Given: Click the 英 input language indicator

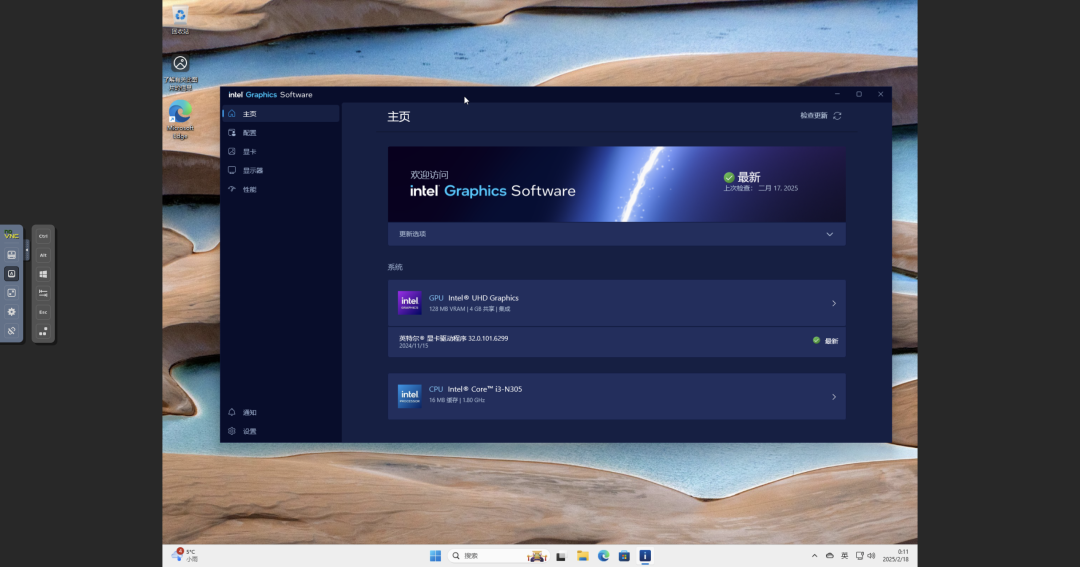Looking at the screenshot, I should pos(844,556).
